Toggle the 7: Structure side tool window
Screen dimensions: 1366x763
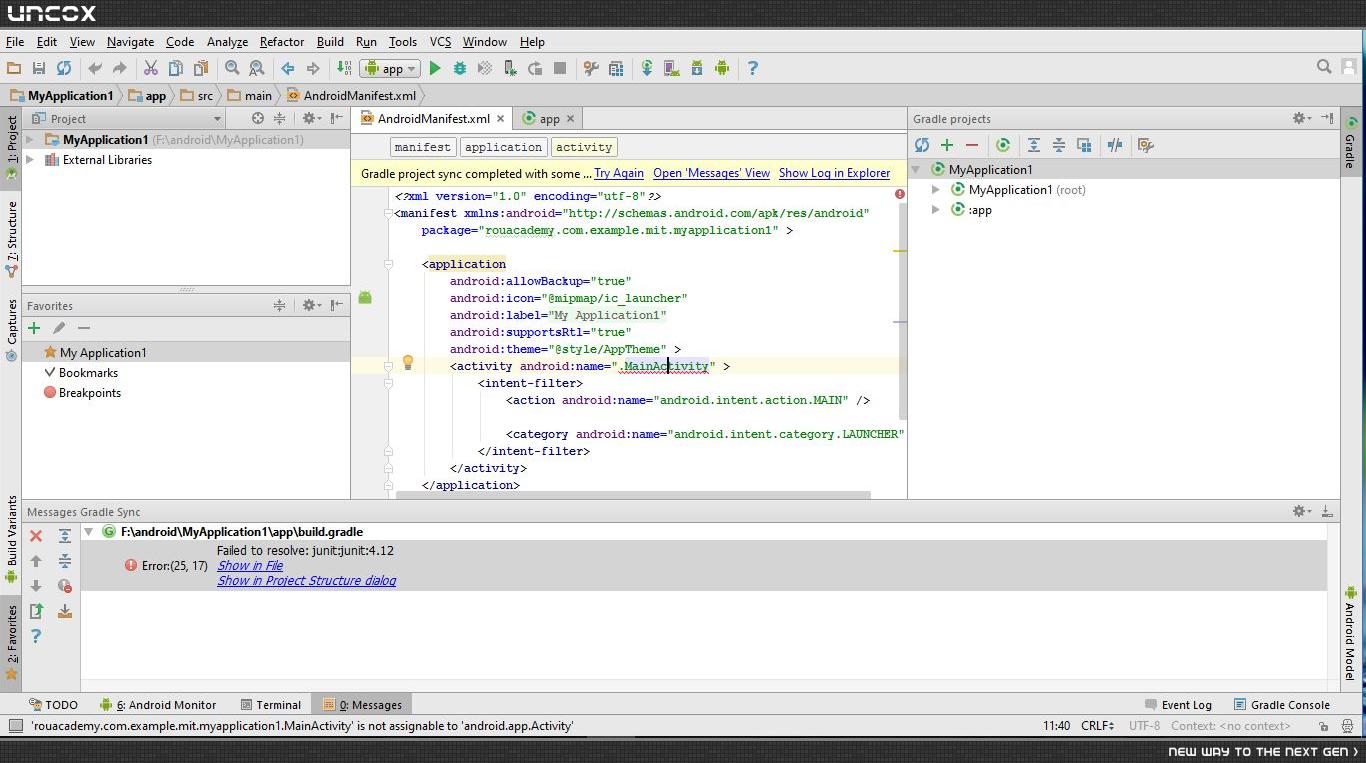(11, 239)
